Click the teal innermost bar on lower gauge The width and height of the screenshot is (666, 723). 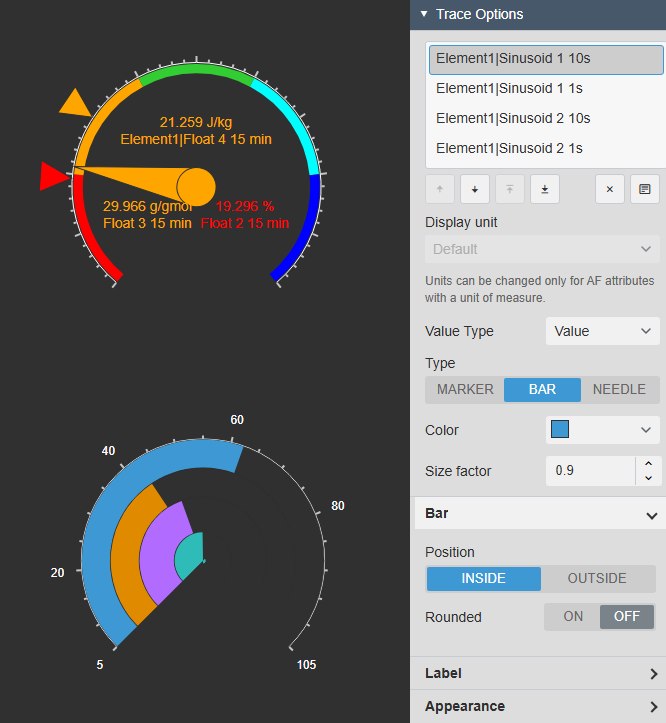pos(189,556)
